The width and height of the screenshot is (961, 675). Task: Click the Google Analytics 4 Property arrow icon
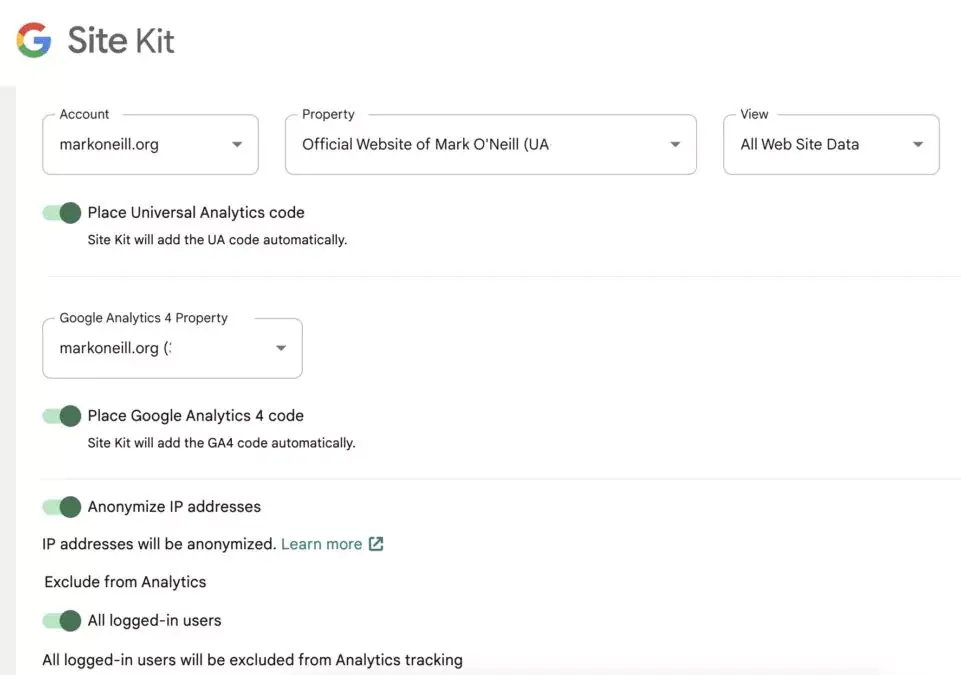tap(281, 348)
